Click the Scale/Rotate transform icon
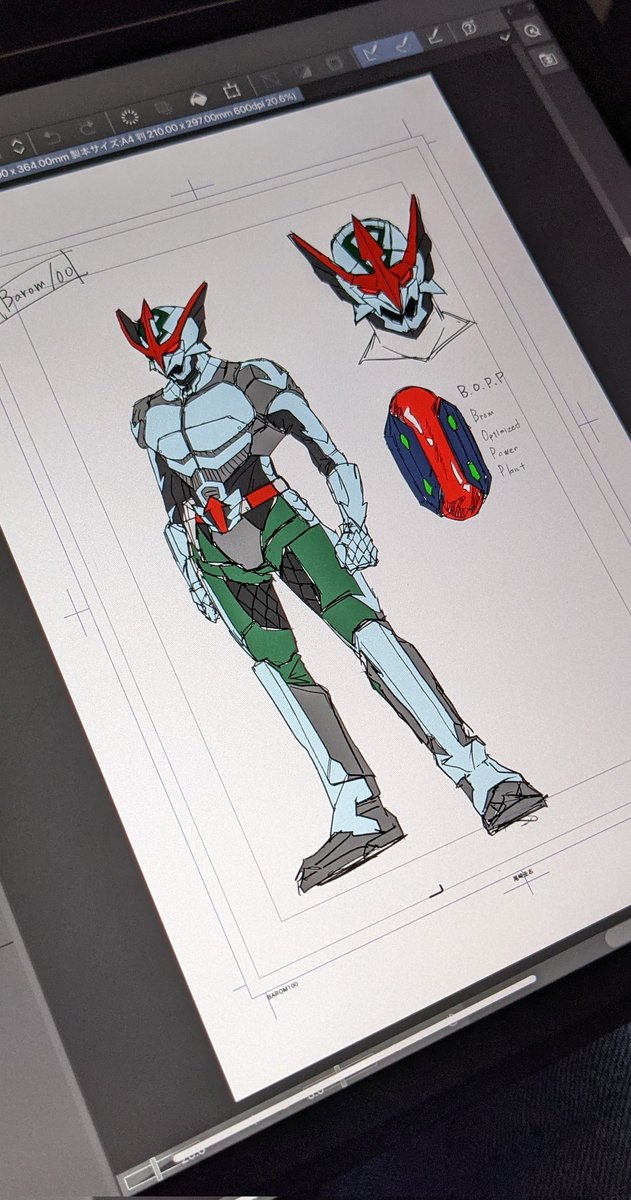The height and width of the screenshot is (1200, 631). click(231, 89)
